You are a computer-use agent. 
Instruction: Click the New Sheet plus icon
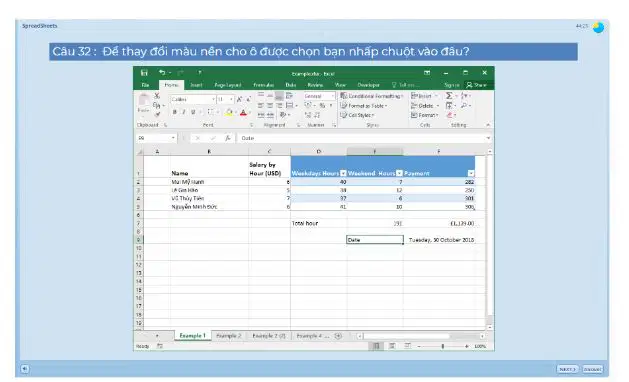pyautogui.click(x=338, y=336)
